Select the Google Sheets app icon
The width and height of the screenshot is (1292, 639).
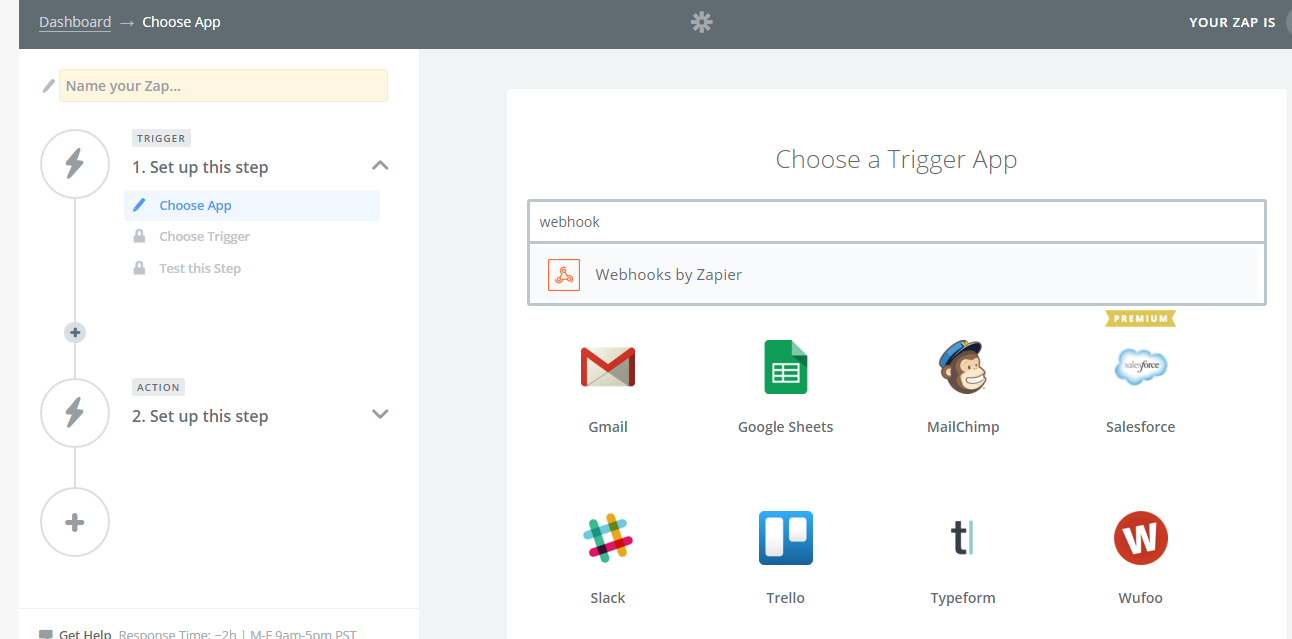click(x=785, y=367)
